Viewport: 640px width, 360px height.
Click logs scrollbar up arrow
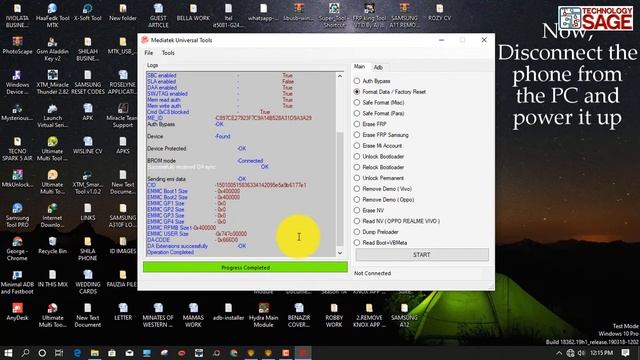(340, 76)
